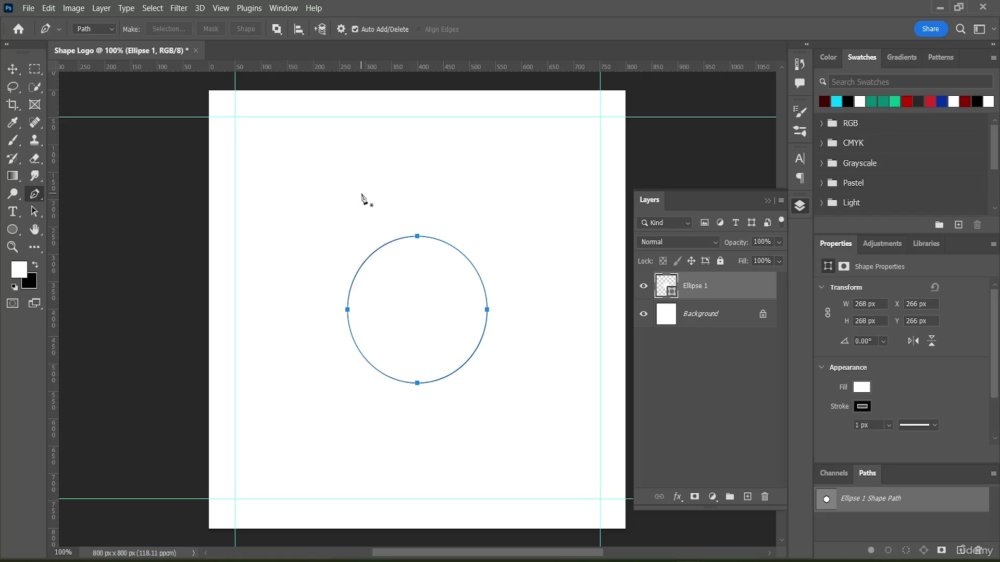Screen dimensions: 1000x562
Task: Select the Ellipse shape tool
Action: pos(13,229)
